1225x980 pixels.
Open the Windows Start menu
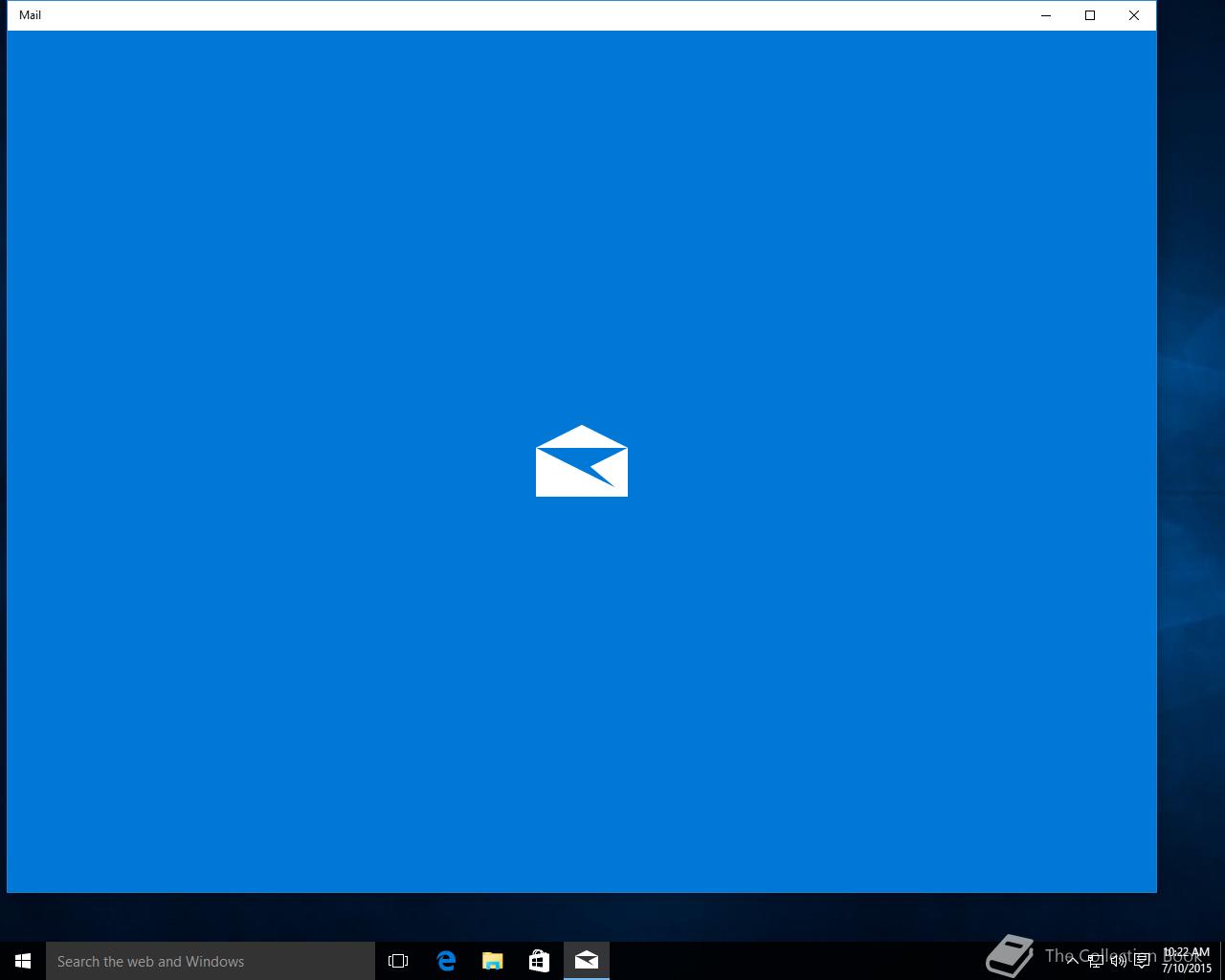23,961
